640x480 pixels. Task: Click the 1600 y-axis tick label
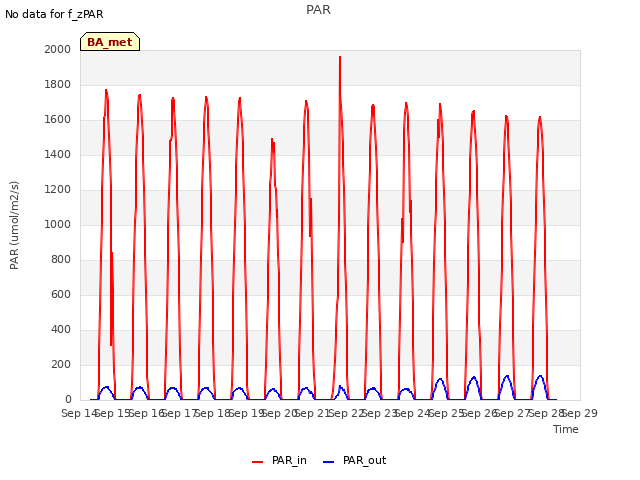[x=58, y=120]
